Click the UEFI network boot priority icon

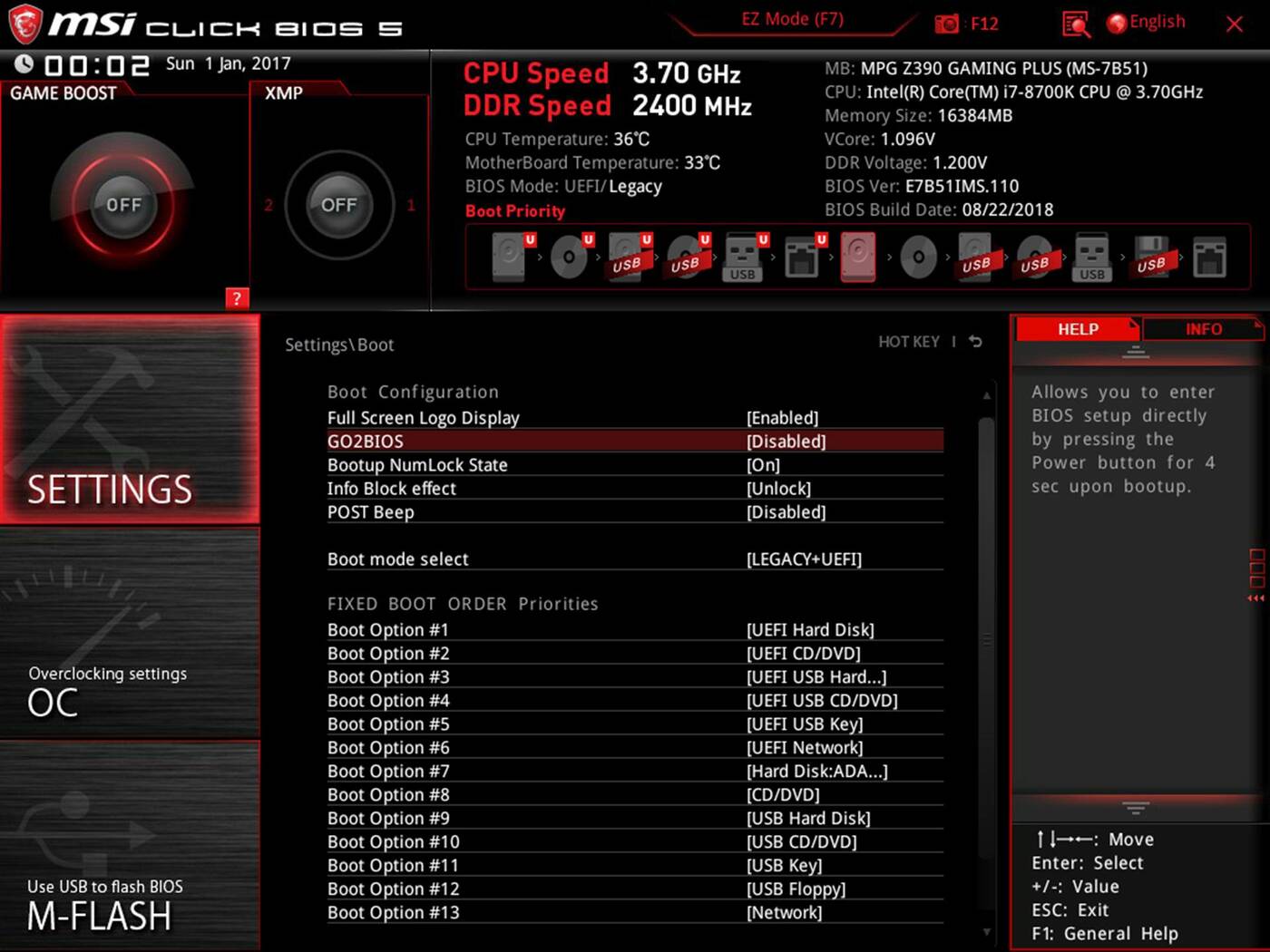[801, 257]
